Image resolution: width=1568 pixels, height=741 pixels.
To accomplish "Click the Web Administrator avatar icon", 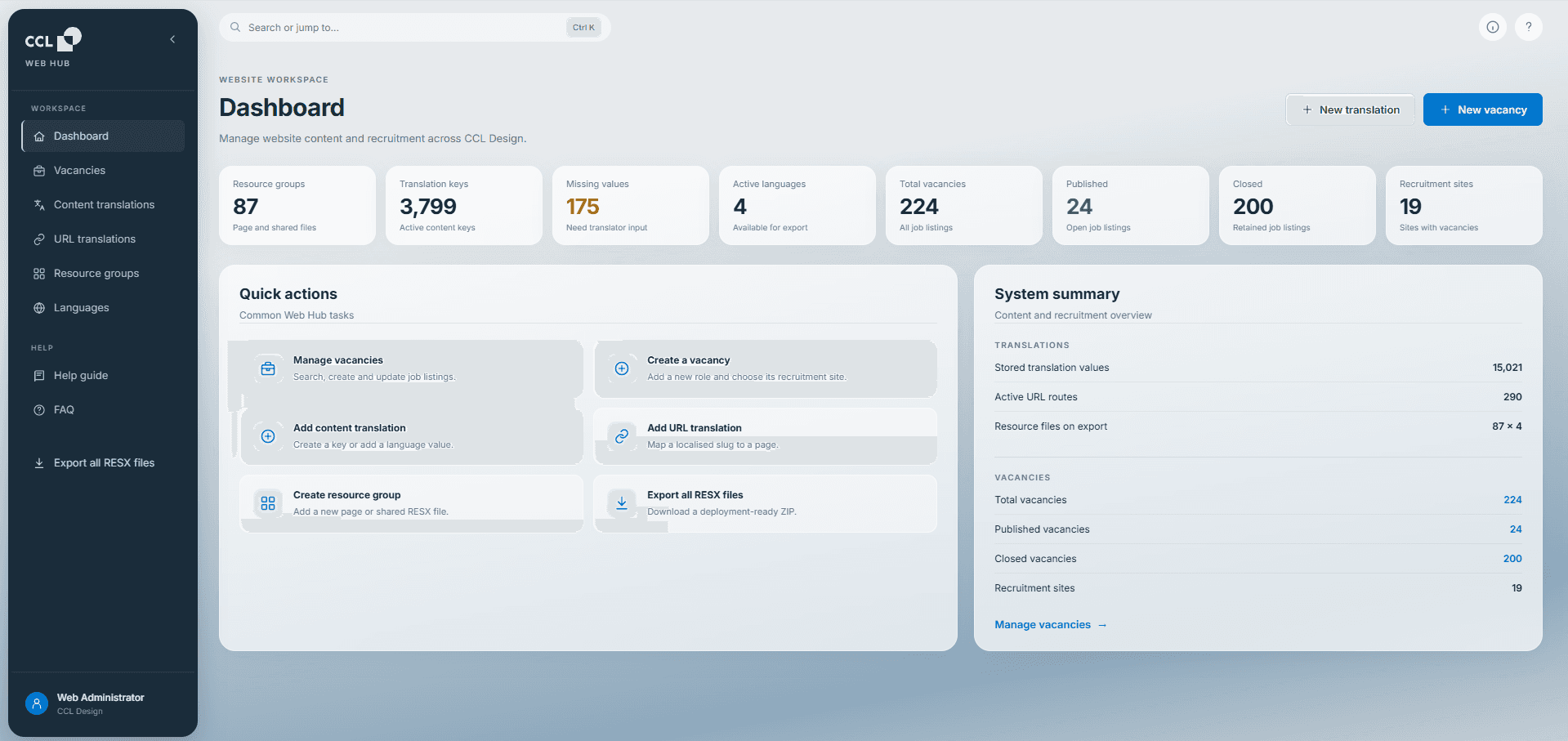I will [x=37, y=703].
